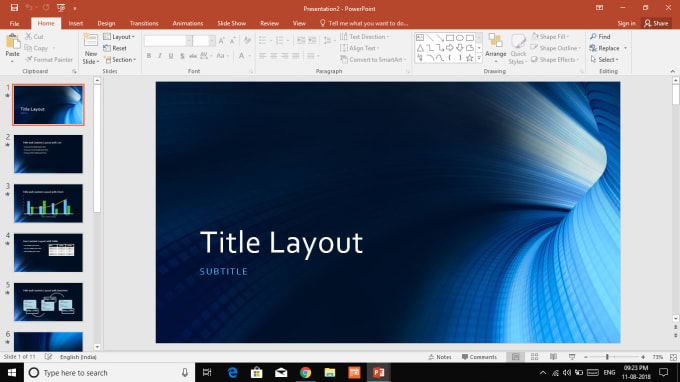Switch to the Transitions tab
The height and width of the screenshot is (382, 680).
[x=144, y=23]
